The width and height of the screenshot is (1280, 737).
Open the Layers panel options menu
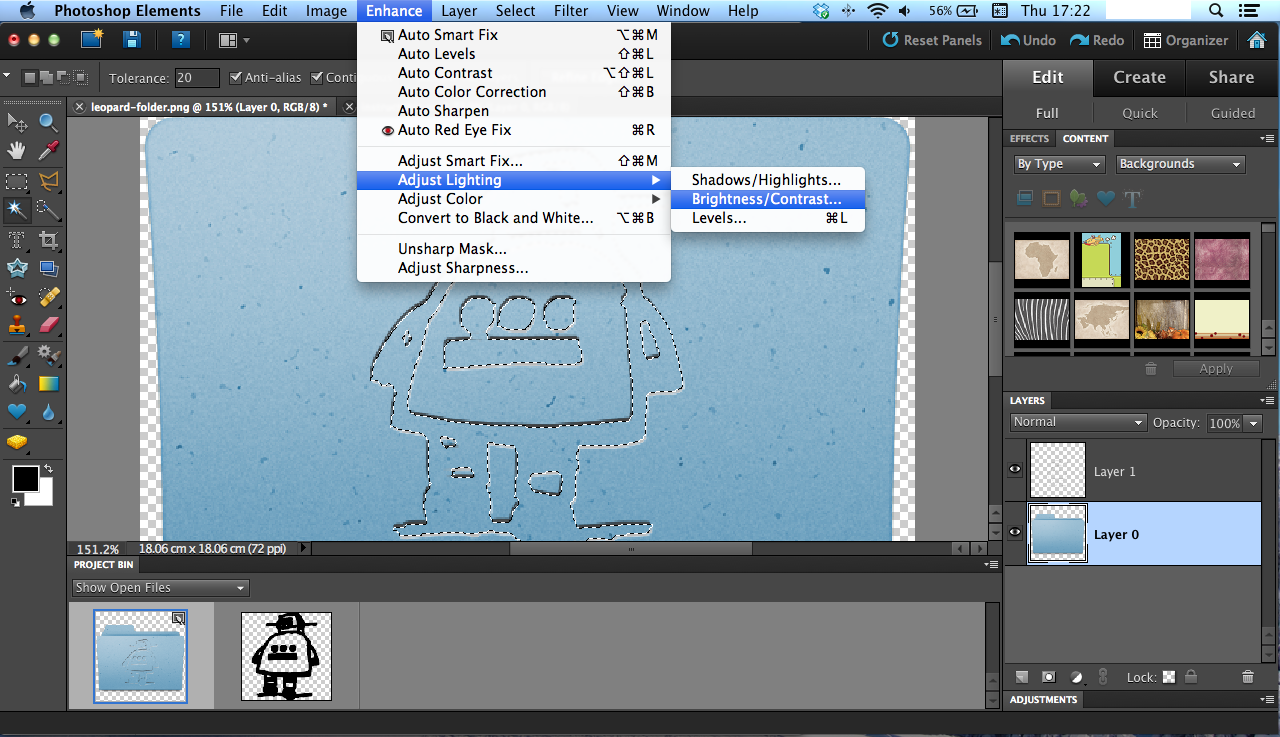coord(1267,400)
